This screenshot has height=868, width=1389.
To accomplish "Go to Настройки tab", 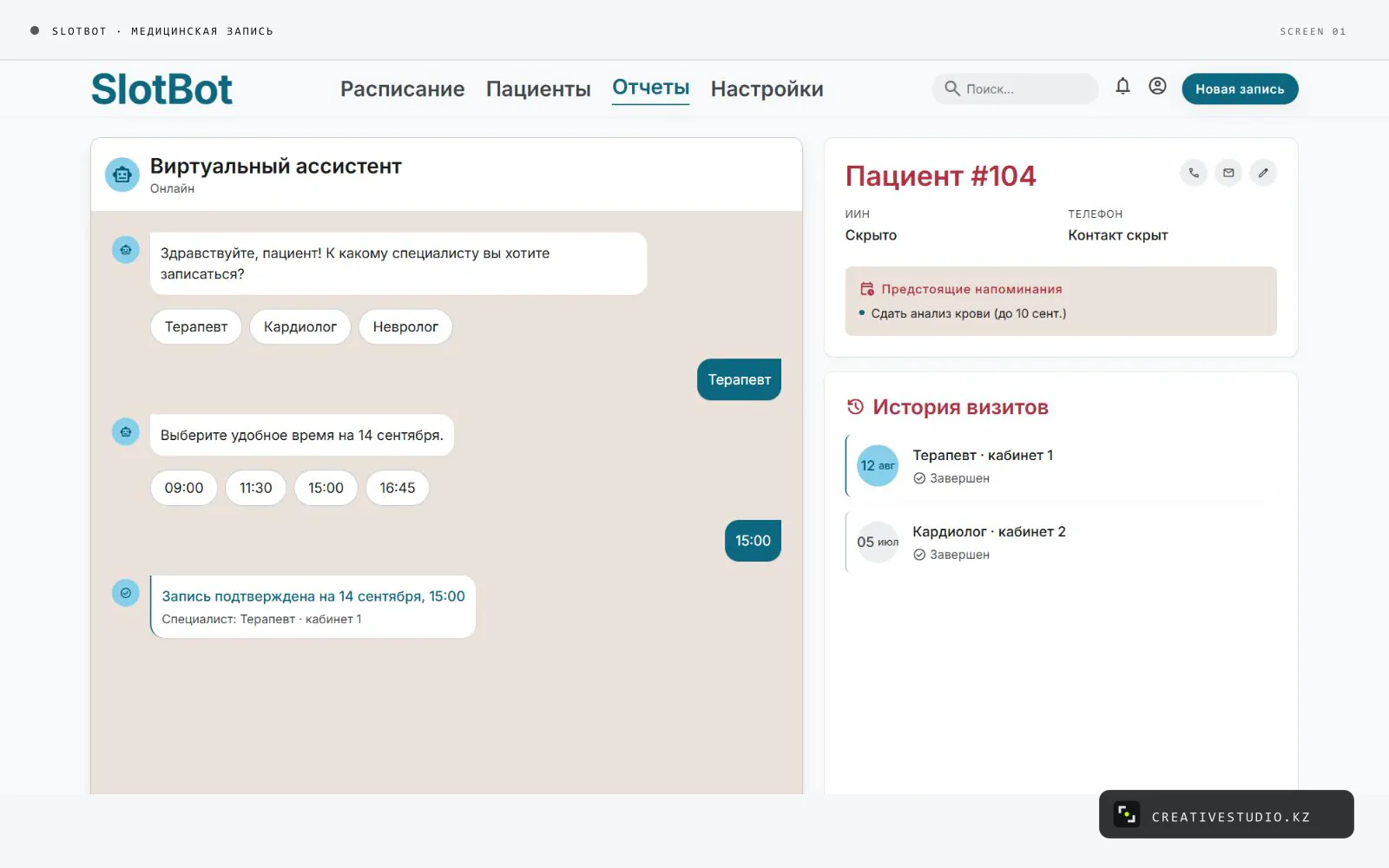I will click(x=767, y=89).
